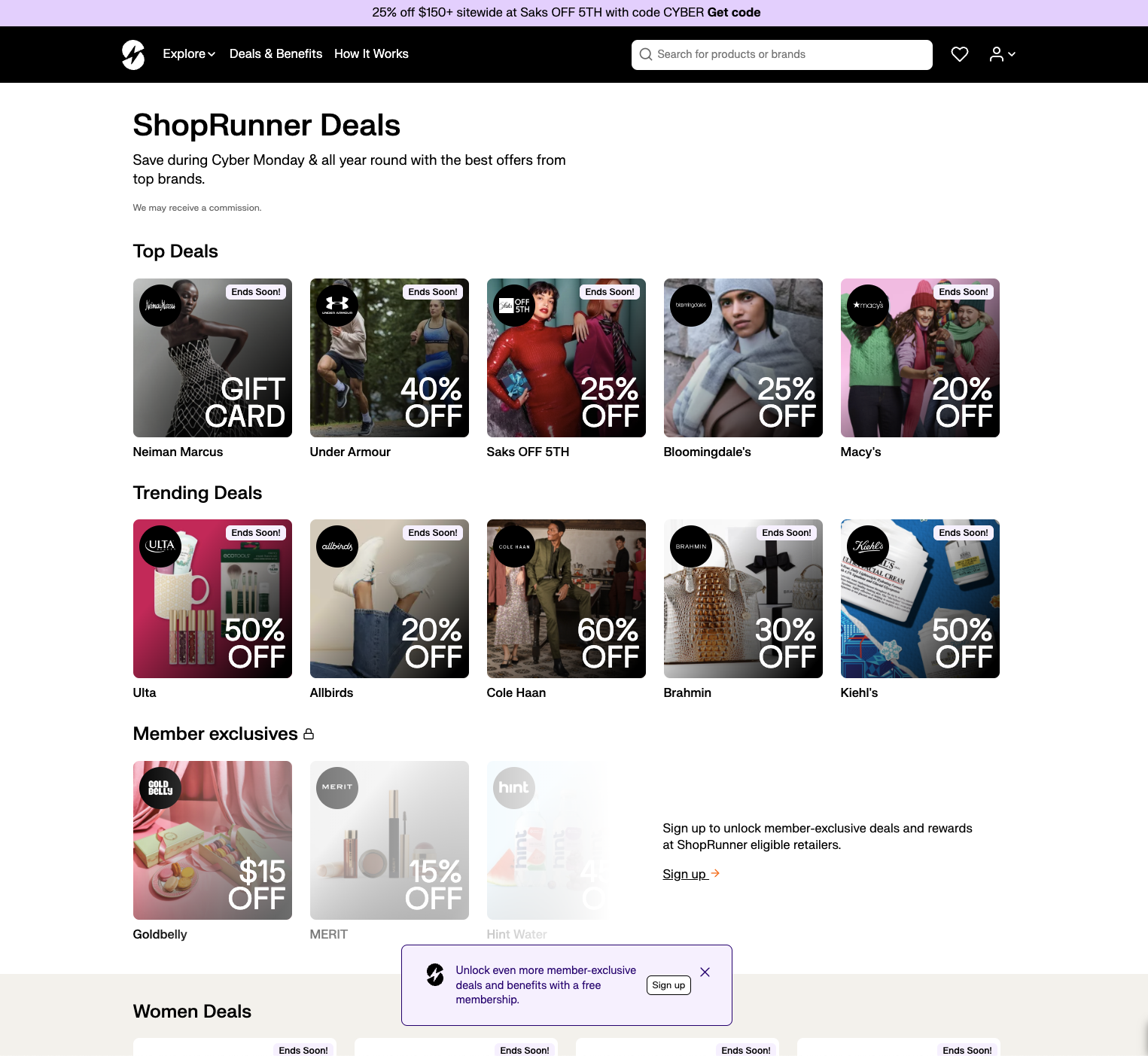
Task: Click the Ends Soon tag on Macy's card
Action: 964,292
